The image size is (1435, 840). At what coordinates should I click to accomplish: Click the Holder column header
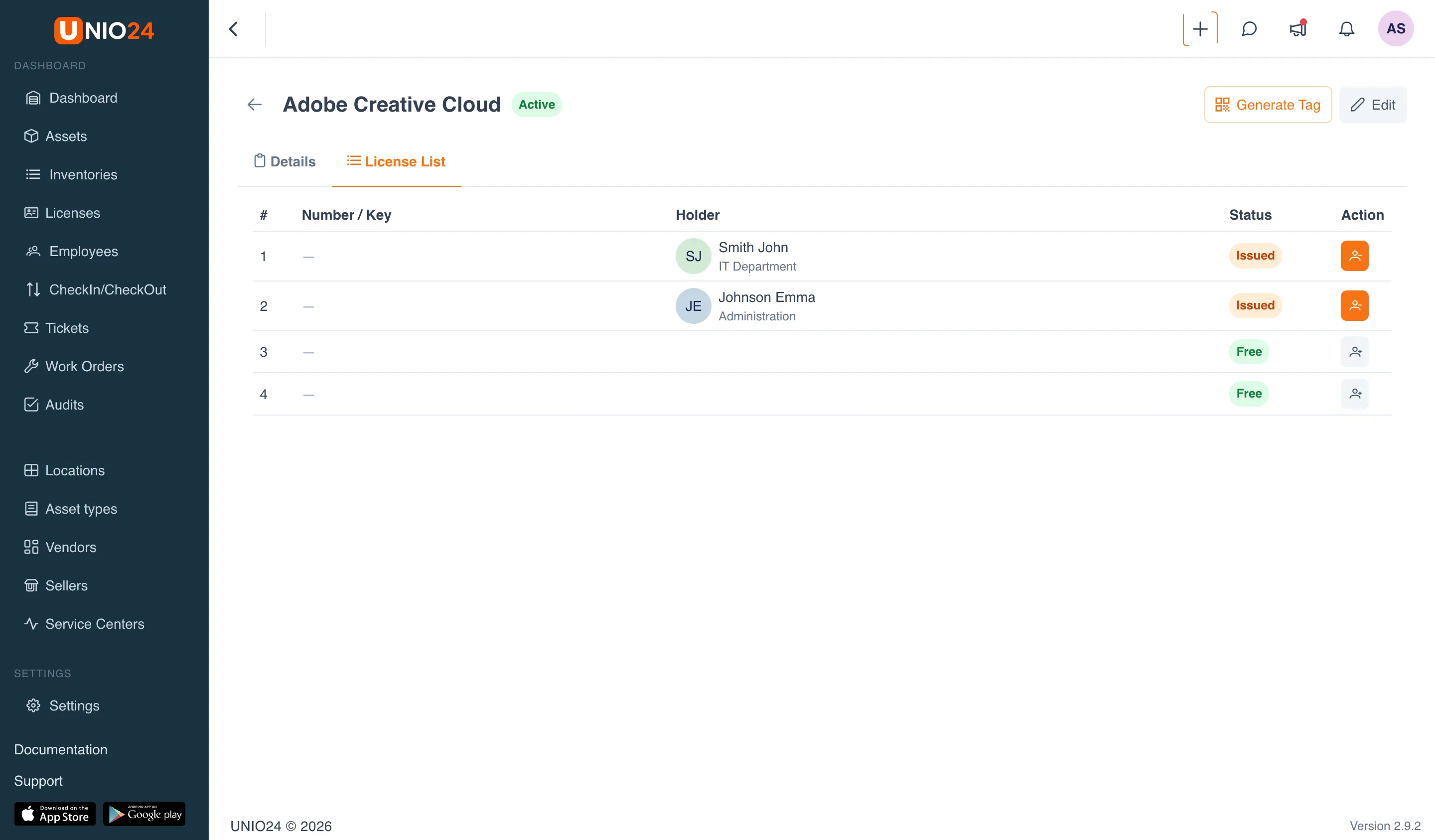[697, 215]
